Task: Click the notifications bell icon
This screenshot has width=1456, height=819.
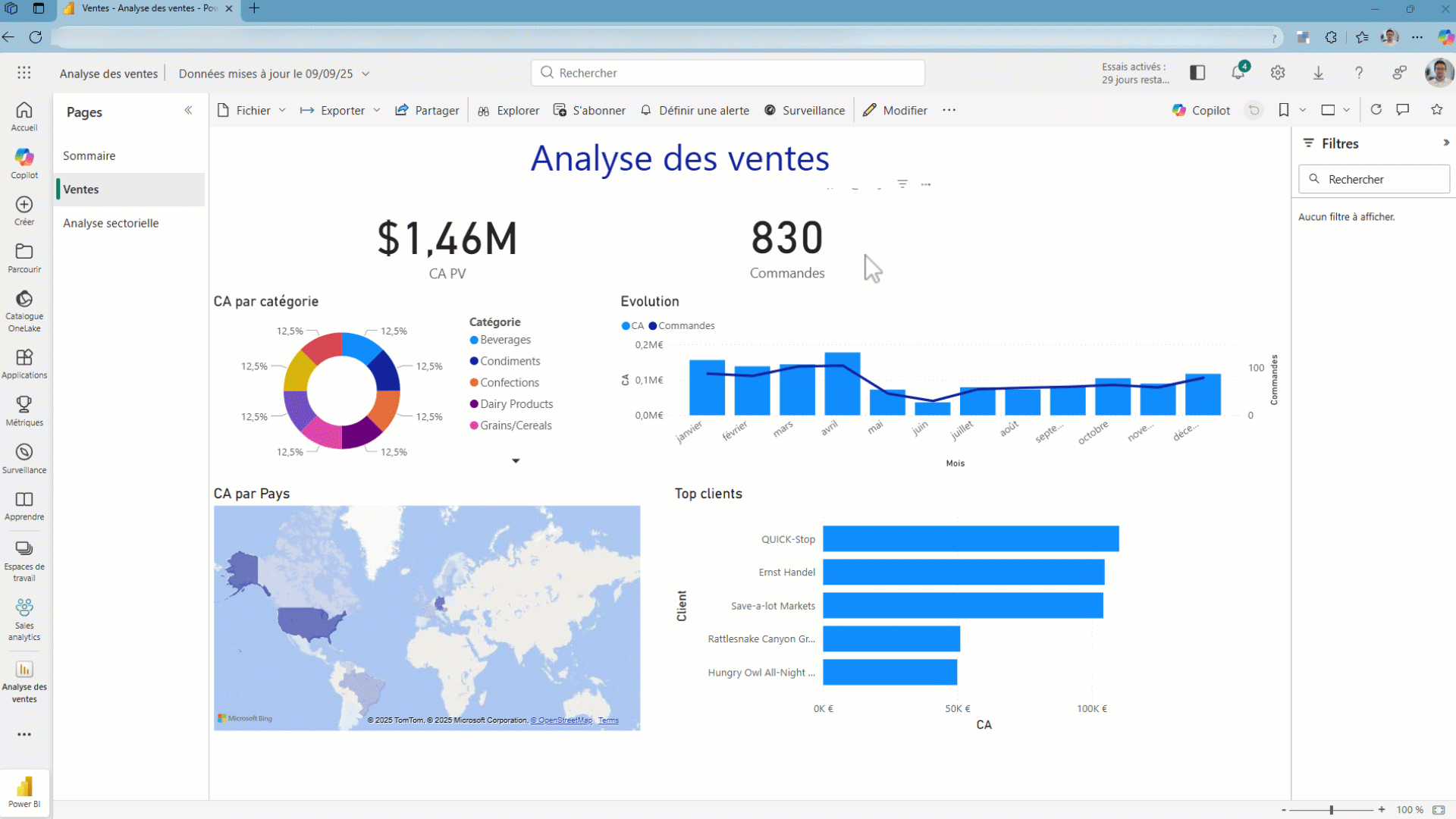Action: coord(1238,73)
